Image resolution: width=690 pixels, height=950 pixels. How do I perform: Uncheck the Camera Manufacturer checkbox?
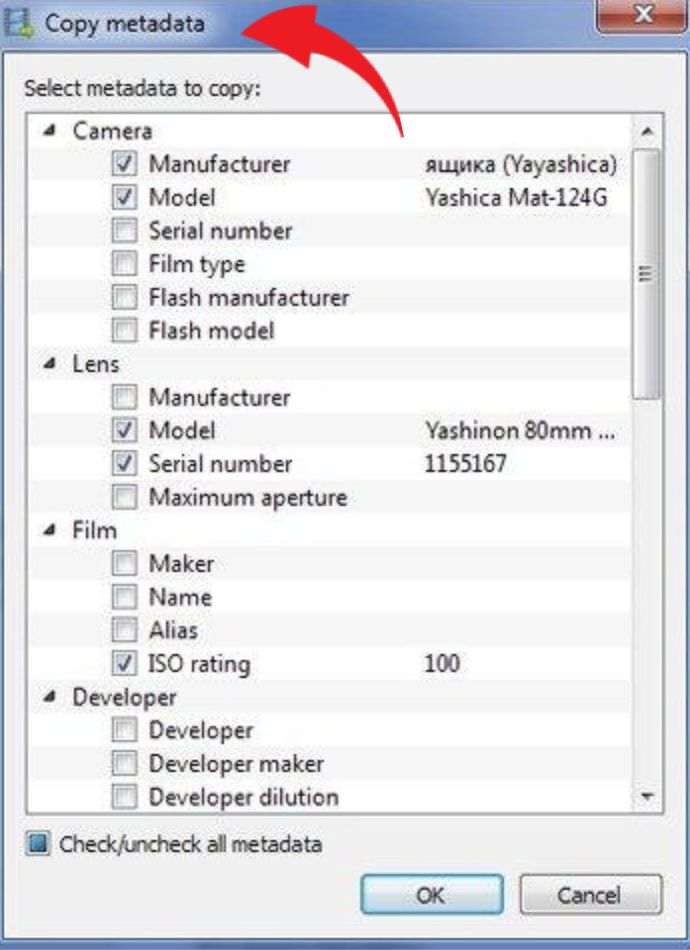tap(124, 164)
